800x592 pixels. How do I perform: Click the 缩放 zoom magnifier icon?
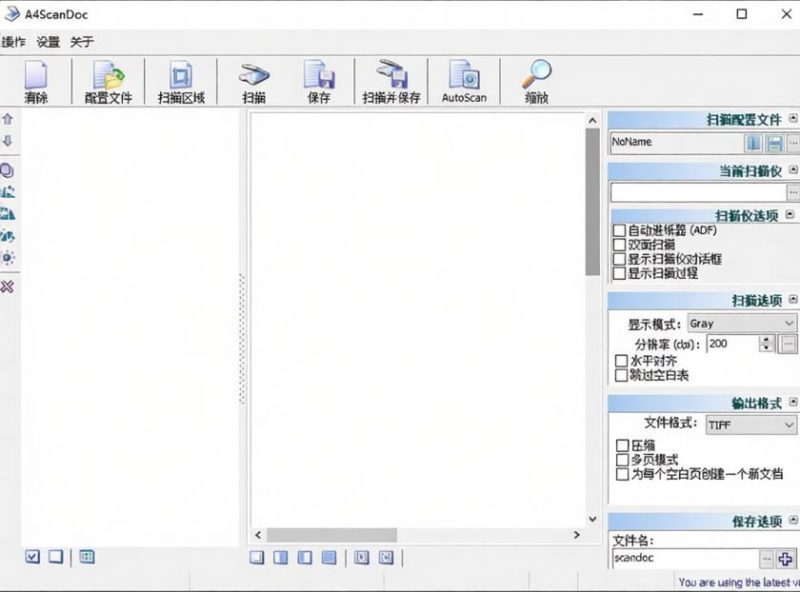(537, 82)
